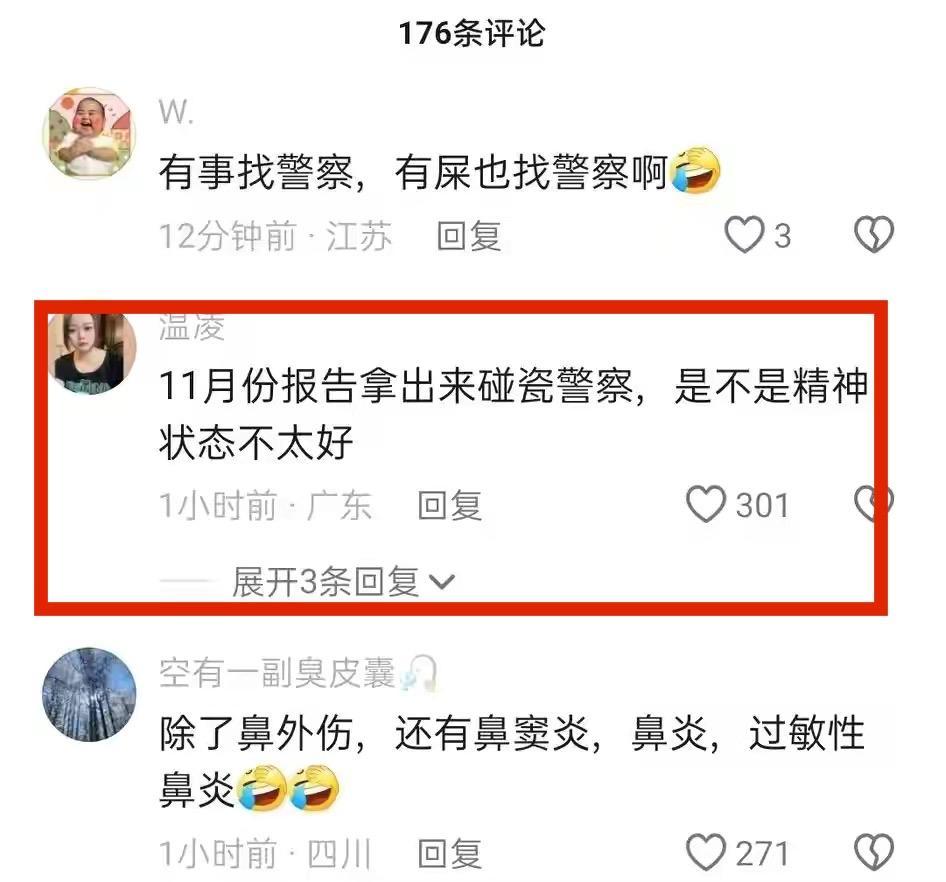946x882 pixels.
Task: Reply to 温凌's comment via 回复
Action: coord(450,505)
